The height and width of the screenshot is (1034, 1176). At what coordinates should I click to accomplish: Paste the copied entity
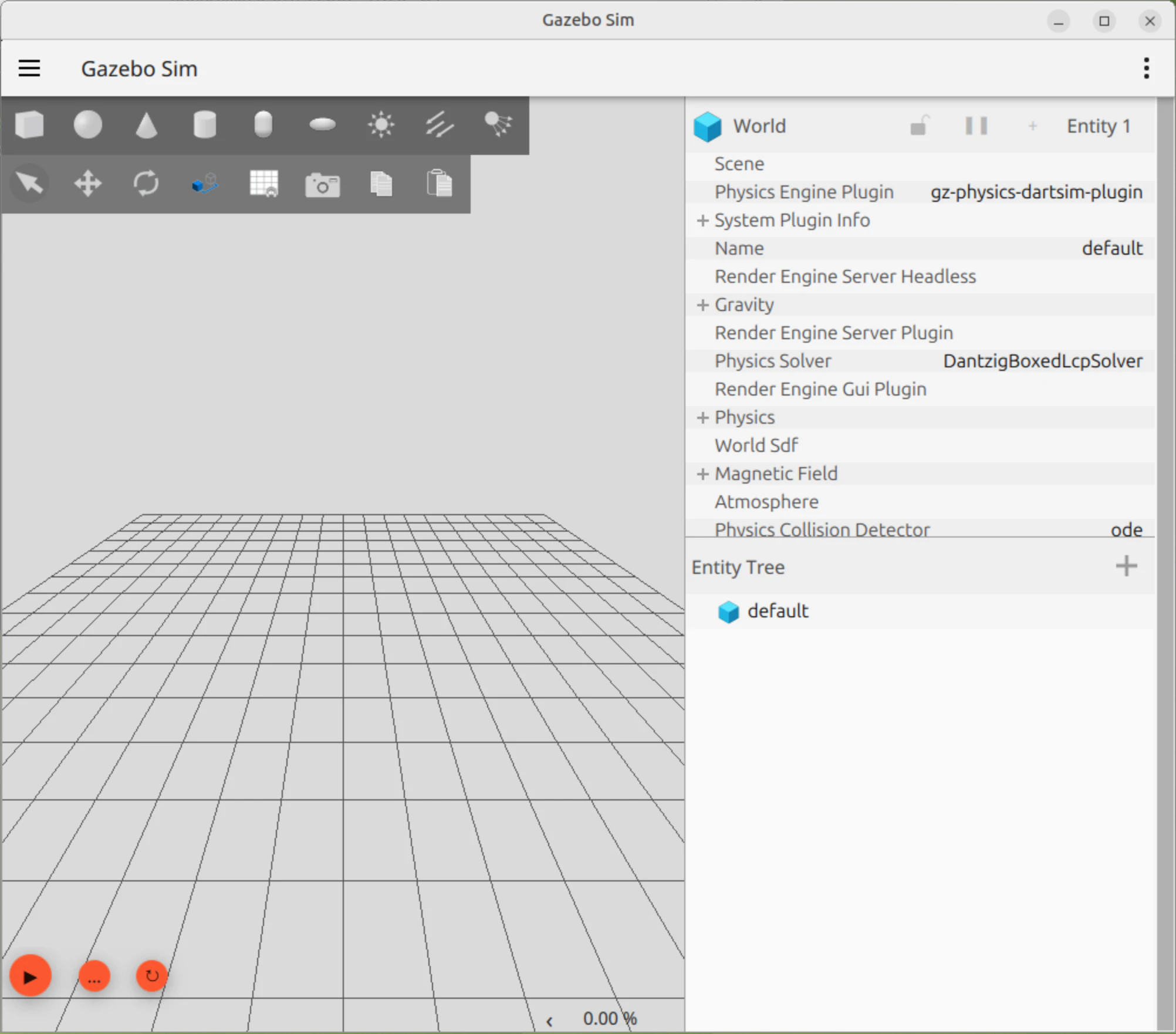(440, 184)
